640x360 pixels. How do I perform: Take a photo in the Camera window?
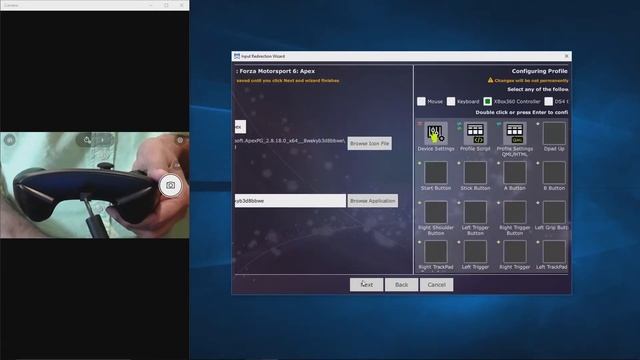click(170, 185)
